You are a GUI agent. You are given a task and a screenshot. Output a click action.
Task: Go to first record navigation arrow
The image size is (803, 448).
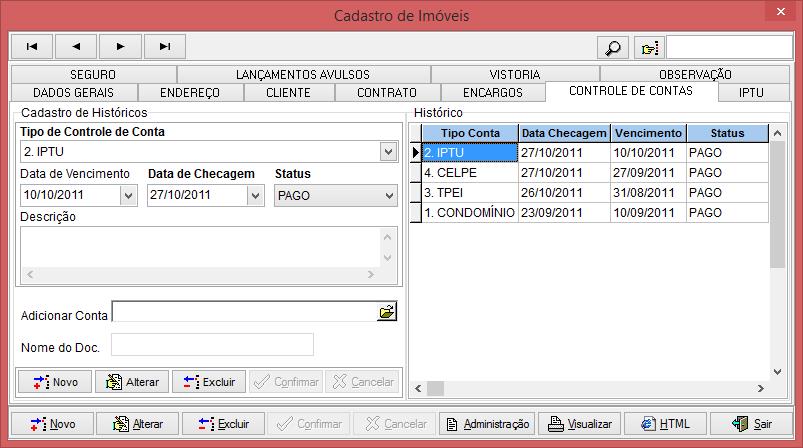tap(32, 46)
